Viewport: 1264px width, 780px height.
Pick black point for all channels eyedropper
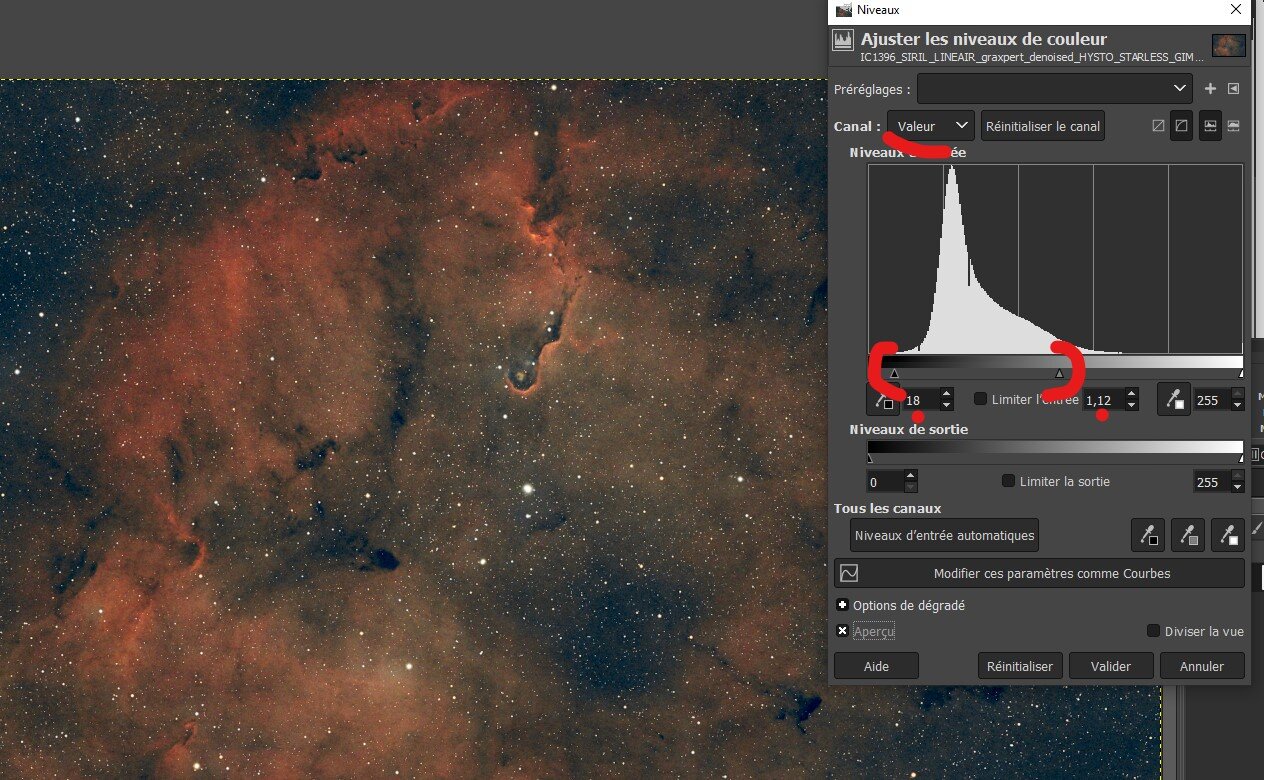[x=1148, y=535]
